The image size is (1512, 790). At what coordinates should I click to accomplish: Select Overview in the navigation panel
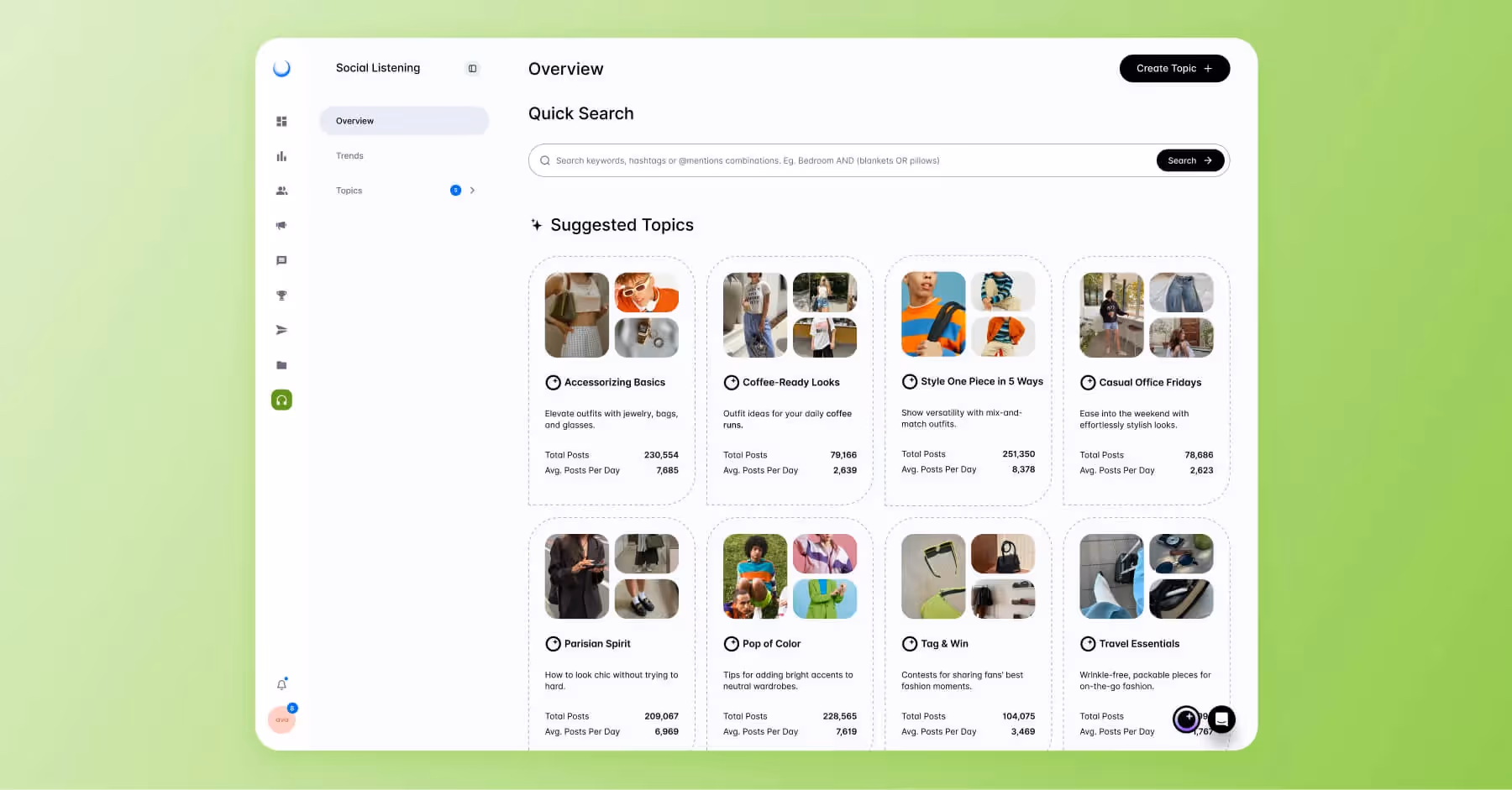click(x=354, y=120)
